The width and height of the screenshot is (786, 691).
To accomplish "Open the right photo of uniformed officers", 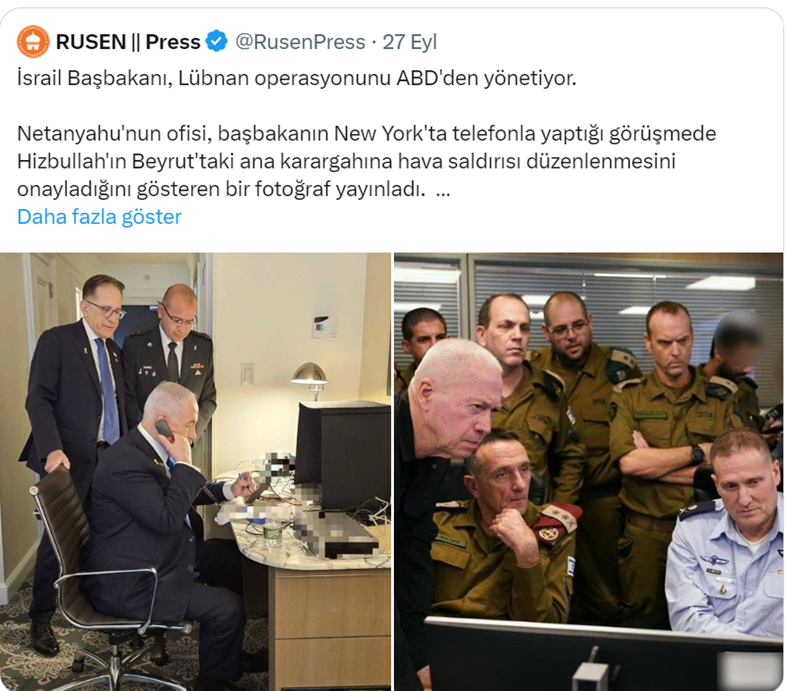I will 589,471.
